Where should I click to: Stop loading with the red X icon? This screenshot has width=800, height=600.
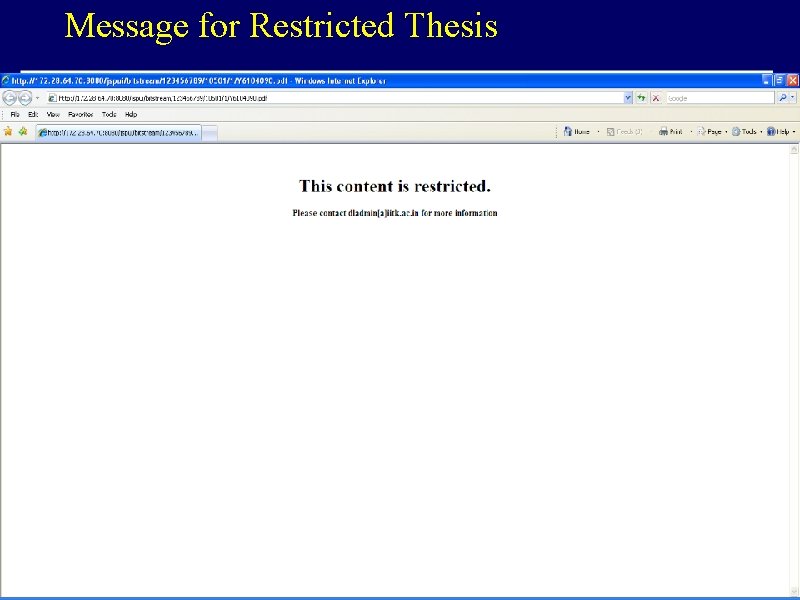[656, 98]
